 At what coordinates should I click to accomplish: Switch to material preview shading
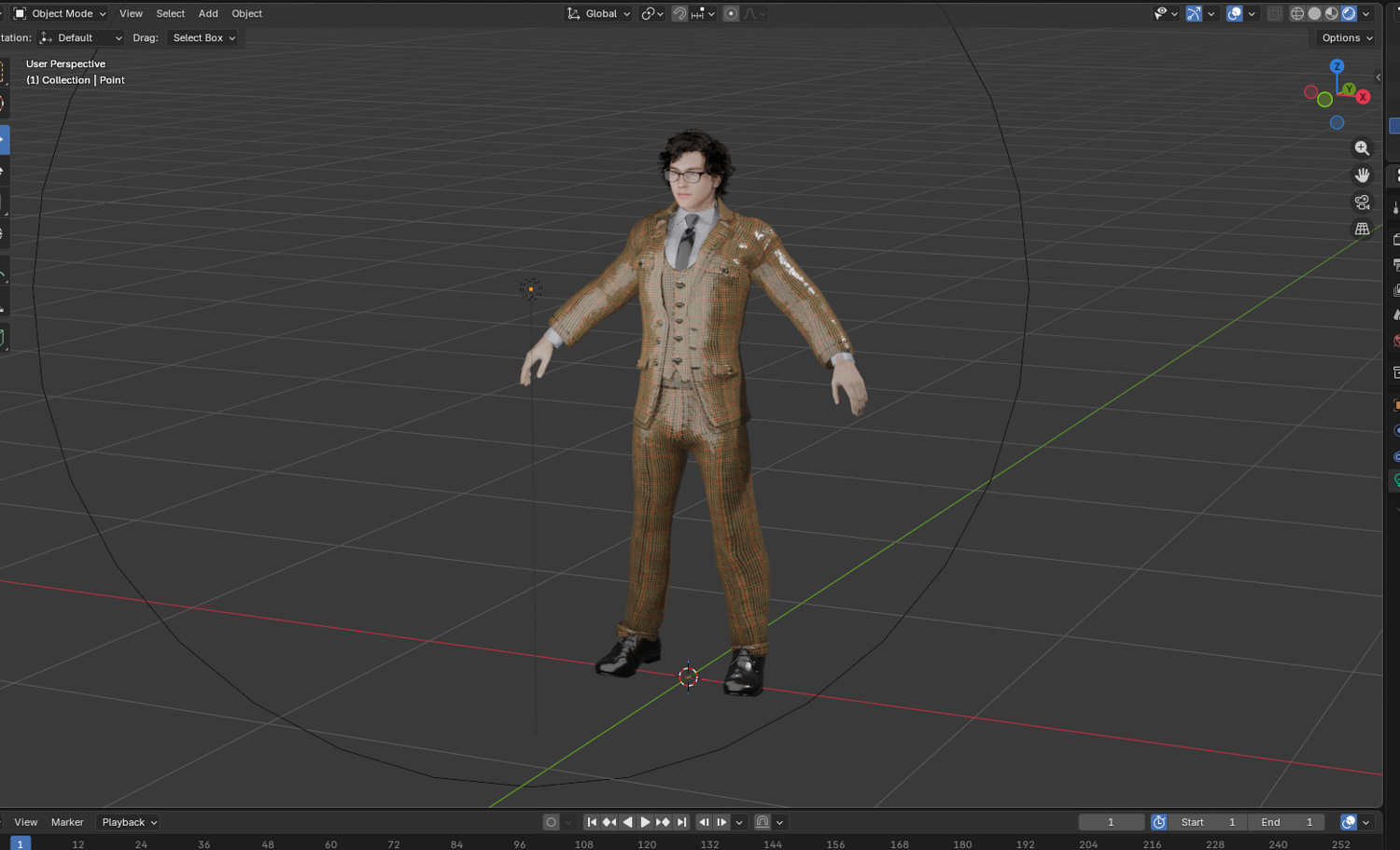pos(1331,13)
